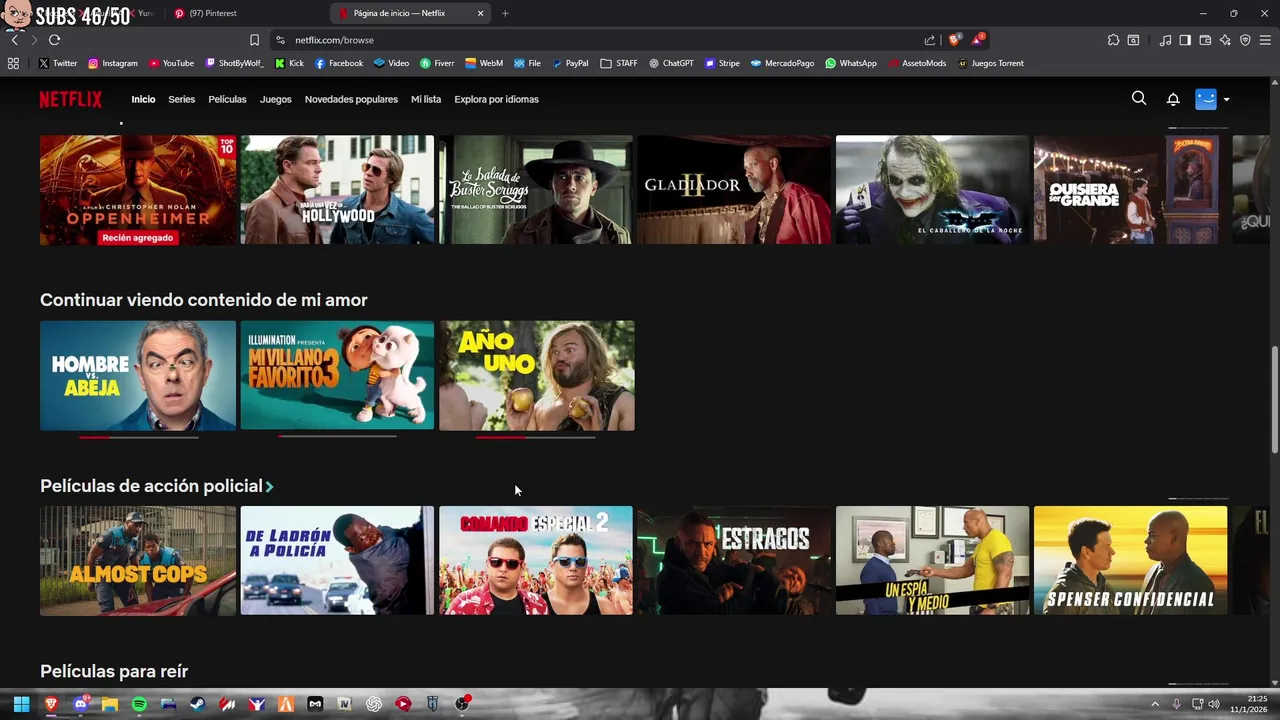
Task: Open Spenser Confidencial
Action: point(1130,560)
